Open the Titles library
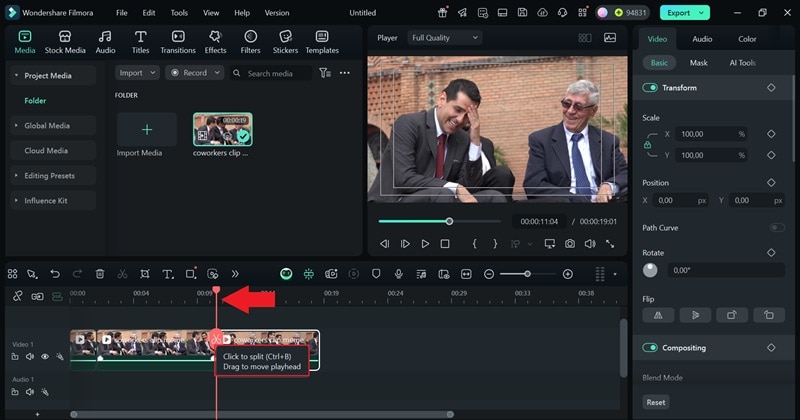 click(x=140, y=42)
